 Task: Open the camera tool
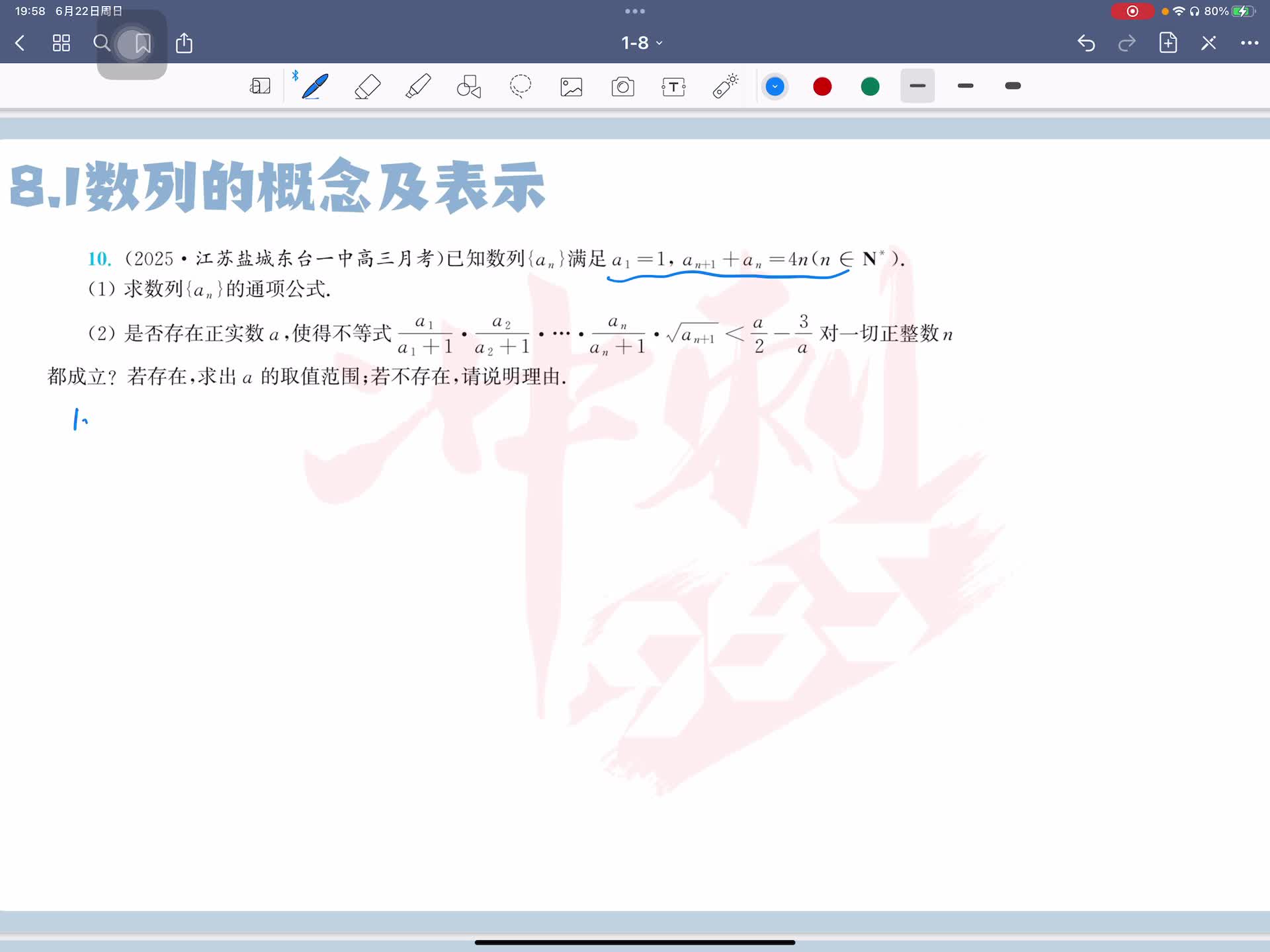[622, 87]
